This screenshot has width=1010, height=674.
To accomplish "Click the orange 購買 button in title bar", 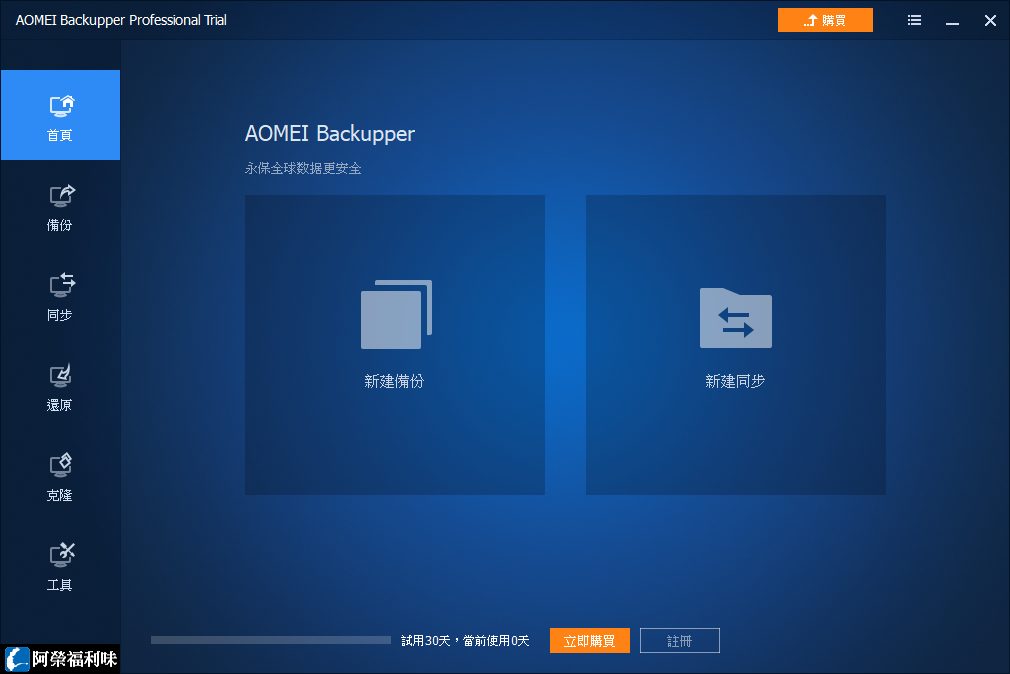I will (825, 19).
